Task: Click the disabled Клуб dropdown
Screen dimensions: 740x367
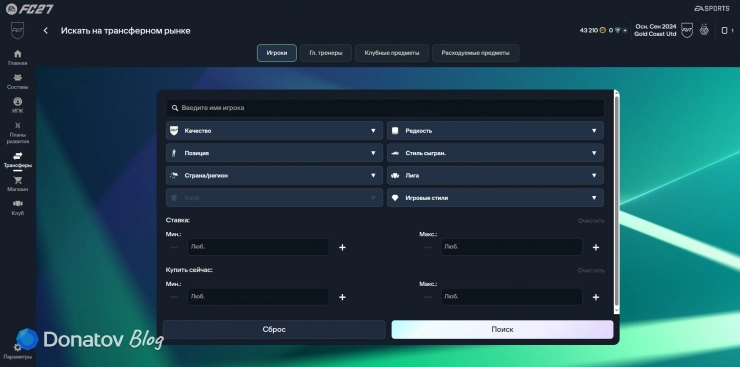Action: 274,198
